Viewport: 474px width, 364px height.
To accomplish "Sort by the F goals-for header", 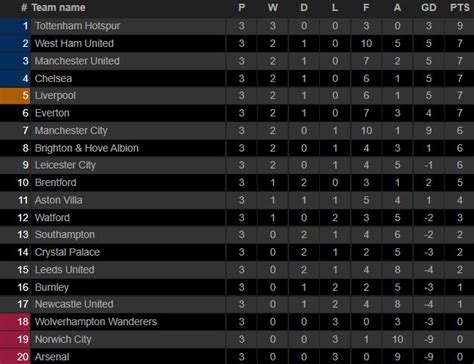I will (x=366, y=8).
